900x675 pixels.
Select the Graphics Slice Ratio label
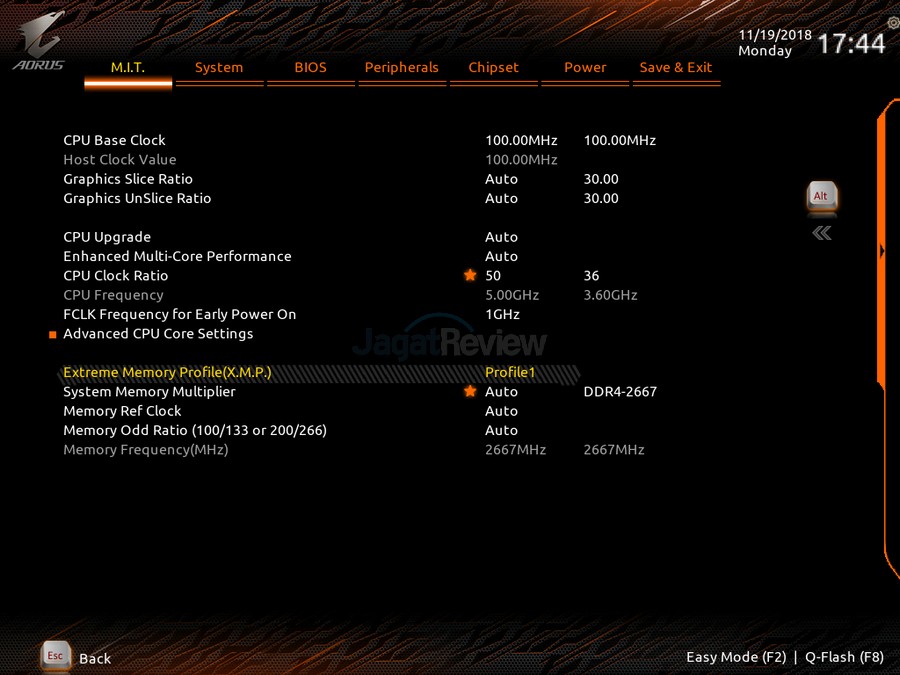point(128,179)
